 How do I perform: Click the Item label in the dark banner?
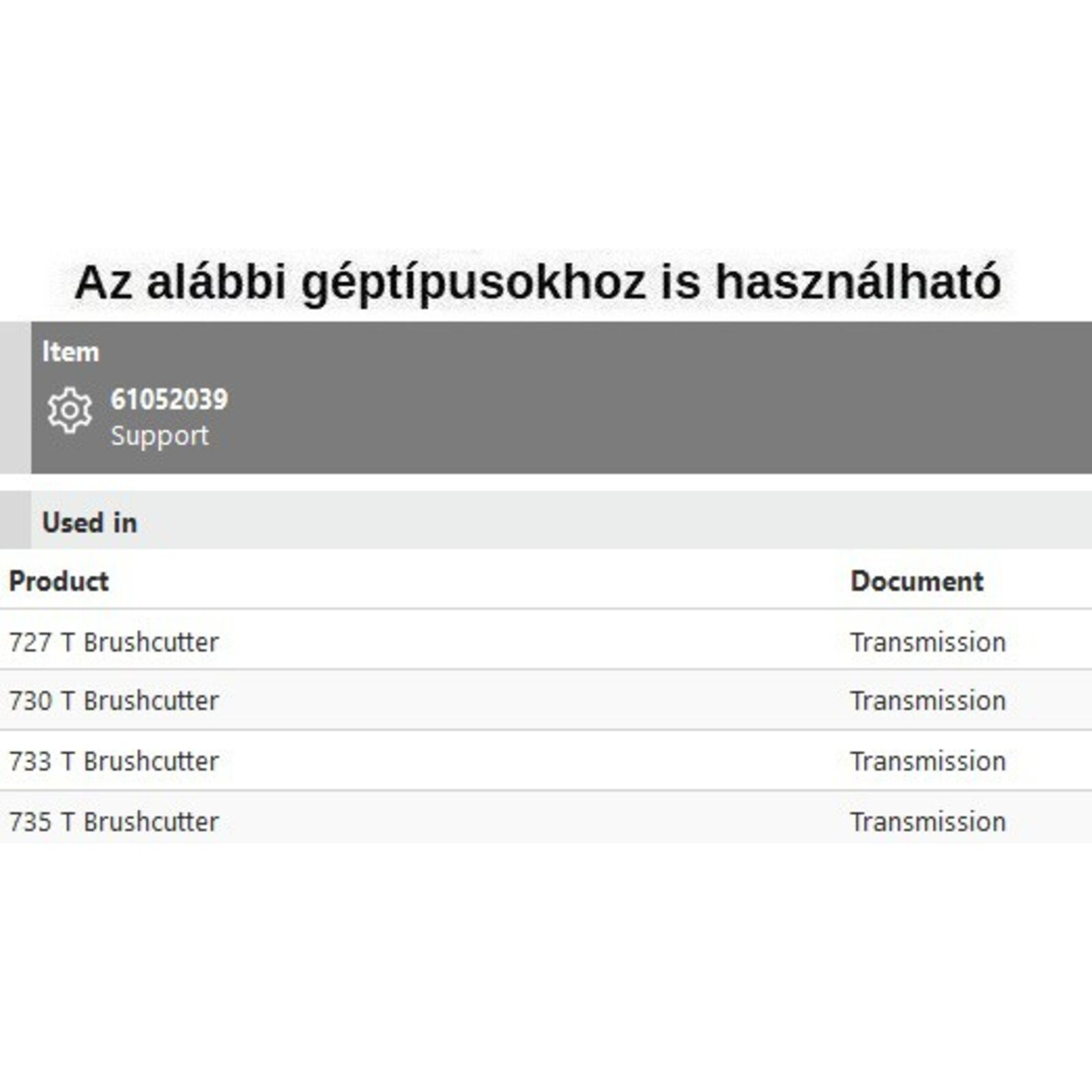[70, 352]
